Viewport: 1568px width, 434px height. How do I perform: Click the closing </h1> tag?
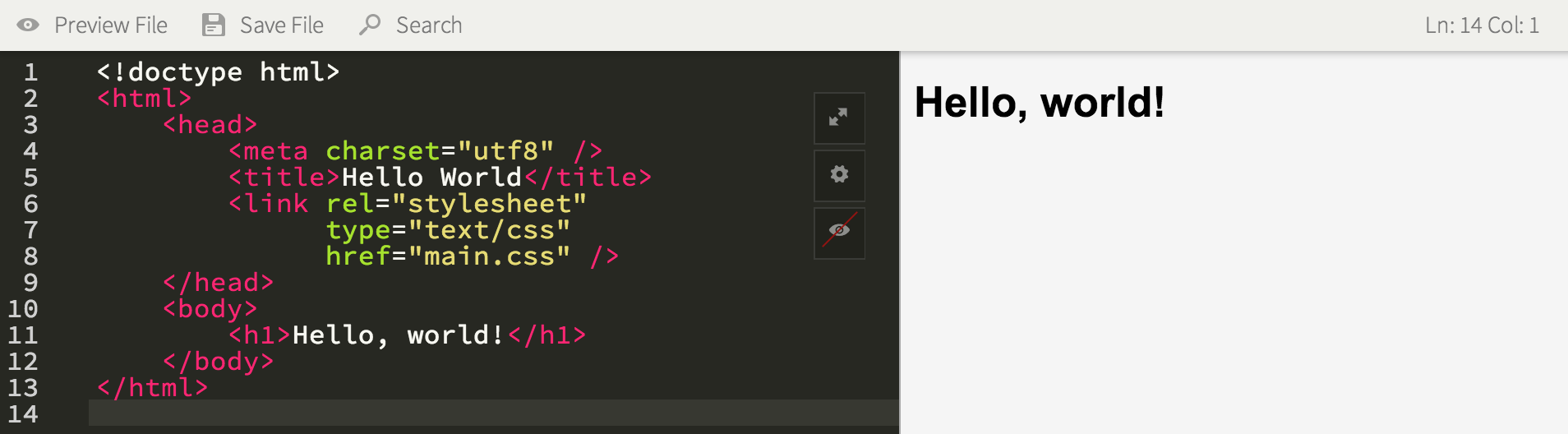coord(546,335)
